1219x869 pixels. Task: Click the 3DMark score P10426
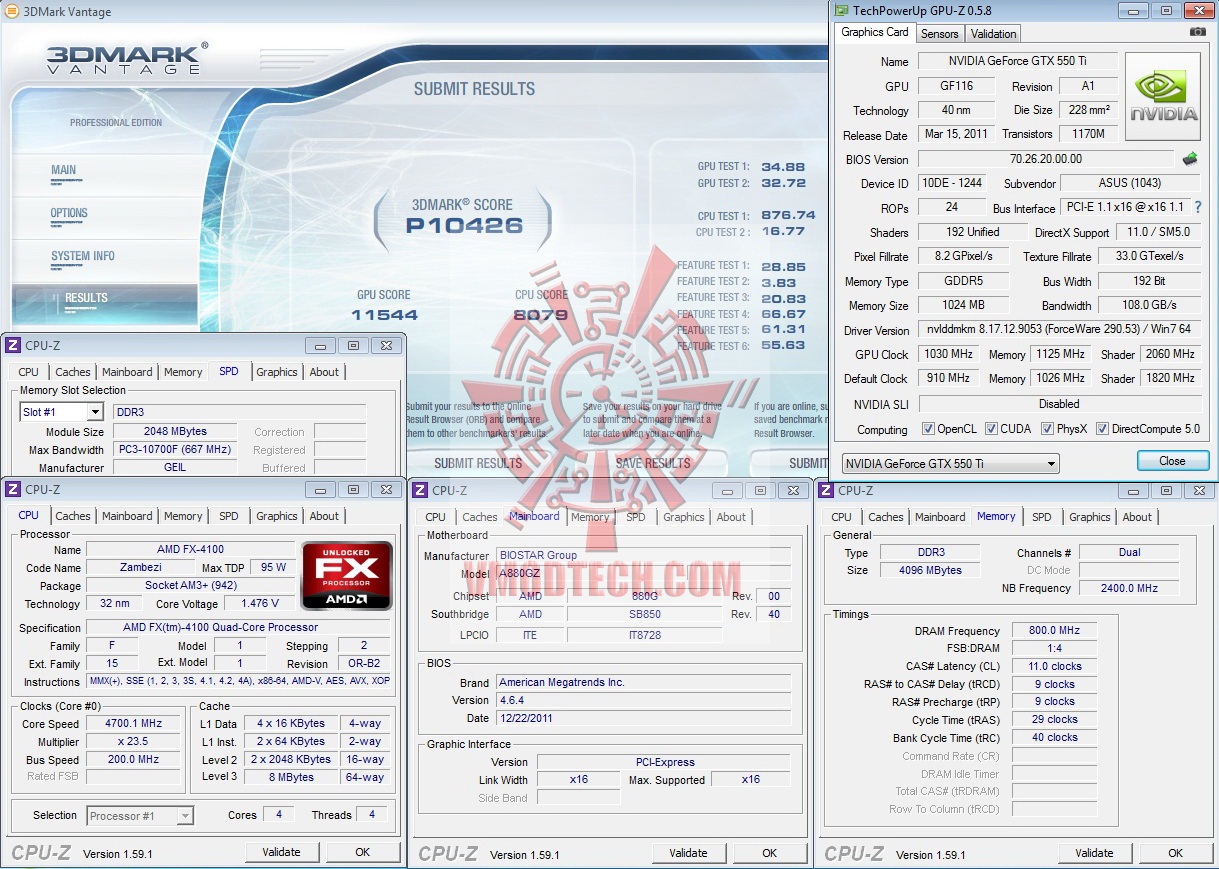(464, 226)
